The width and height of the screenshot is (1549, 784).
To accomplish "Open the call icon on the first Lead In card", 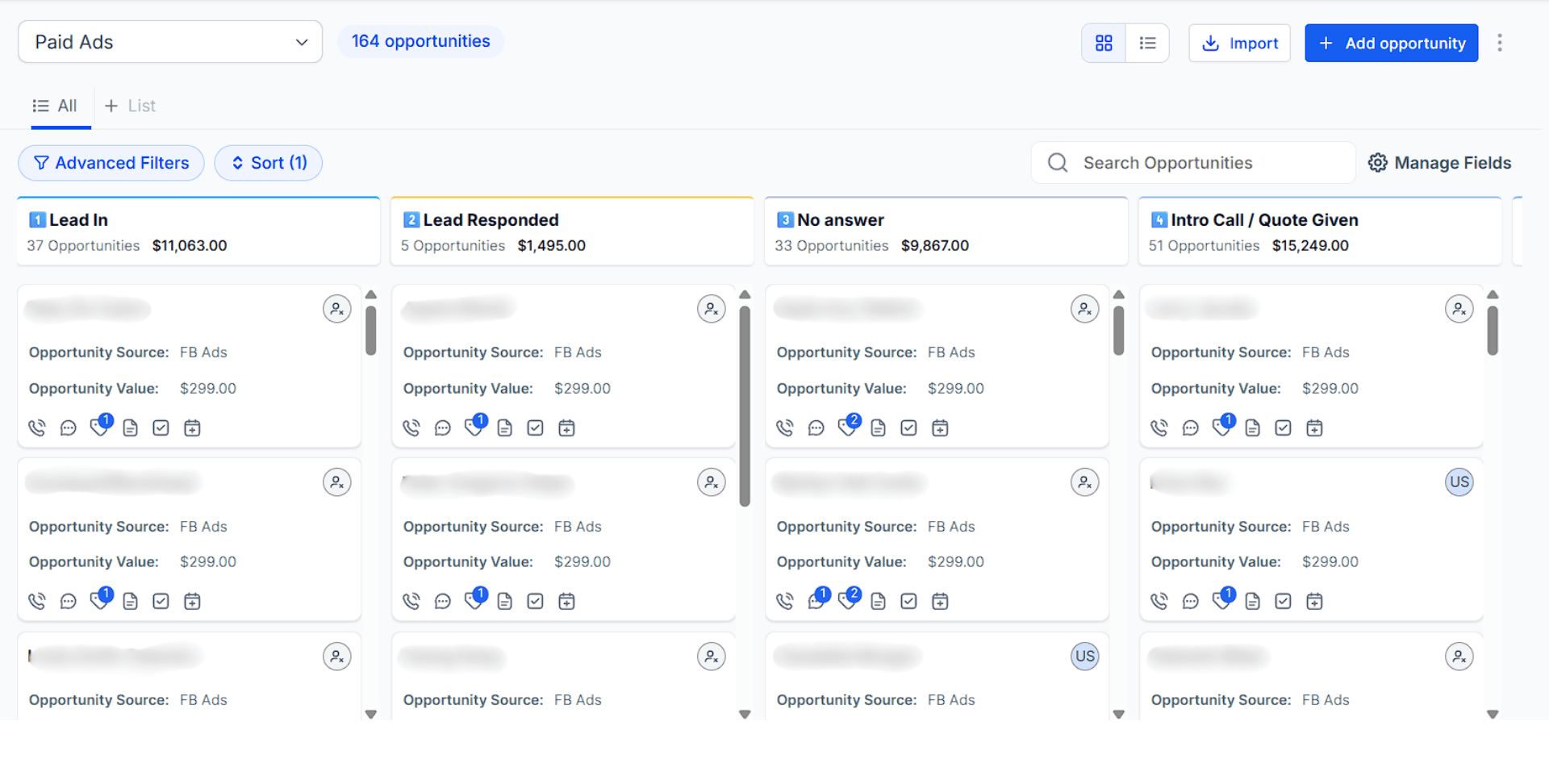I will tap(37, 427).
